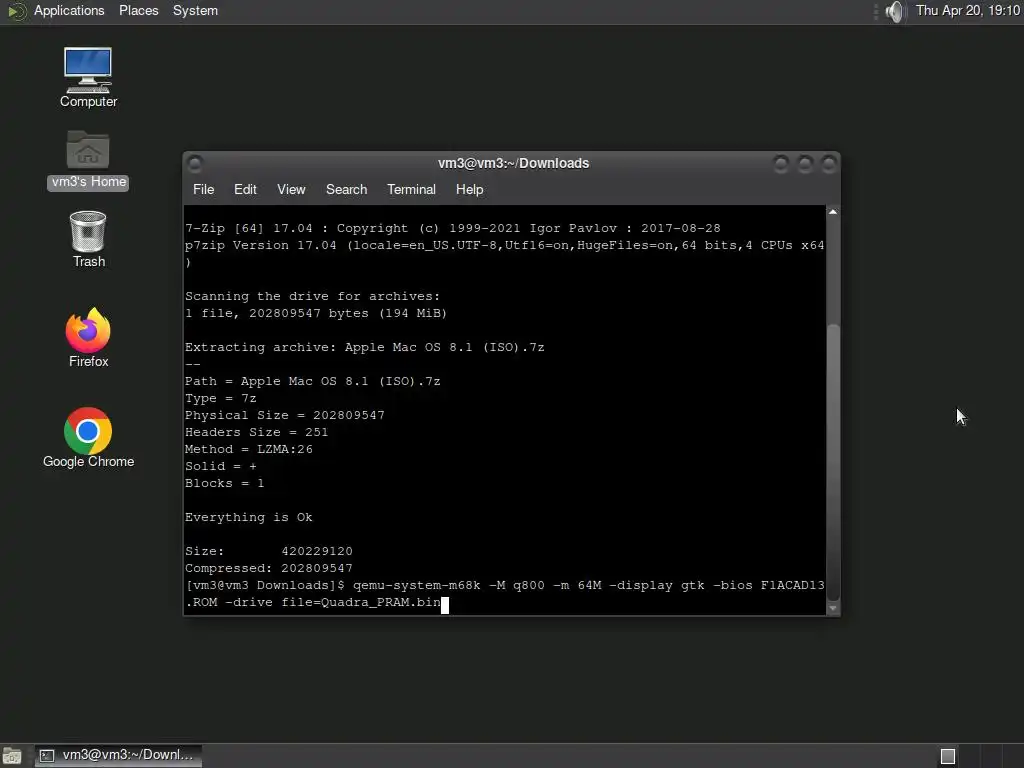Launch Firefox from the desktop
Viewport: 1024px width, 768px height.
(x=88, y=338)
